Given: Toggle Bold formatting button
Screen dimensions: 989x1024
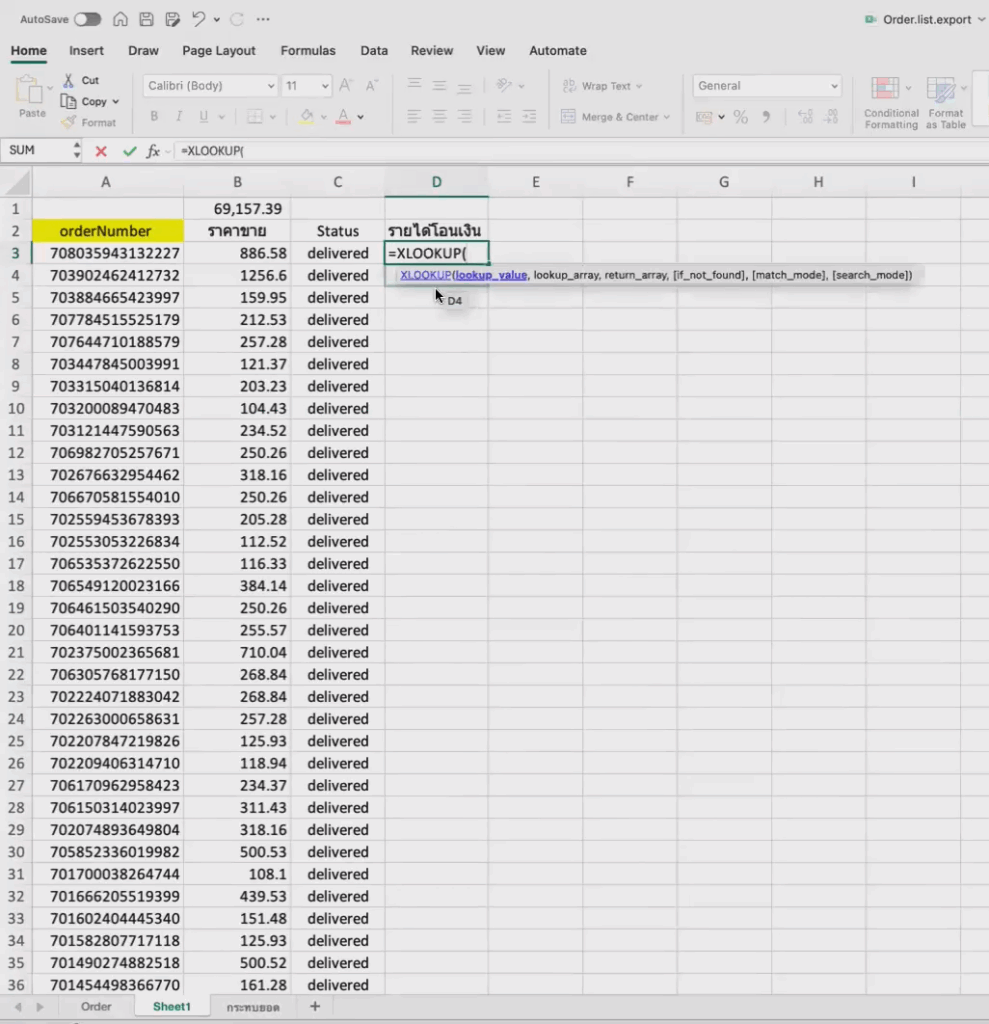Looking at the screenshot, I should [154, 117].
